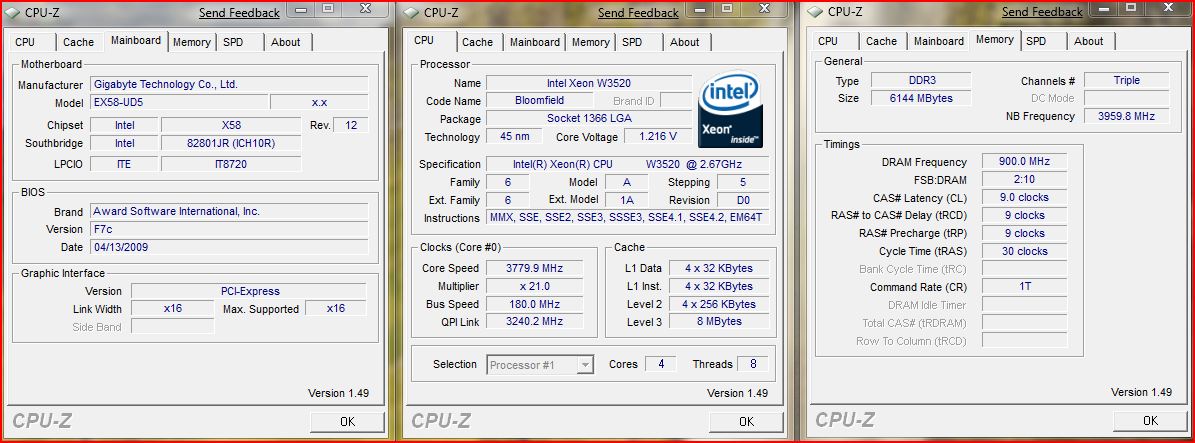Minimize the right Memory CPU-Z window
The image size is (1195, 443).
point(1104,8)
